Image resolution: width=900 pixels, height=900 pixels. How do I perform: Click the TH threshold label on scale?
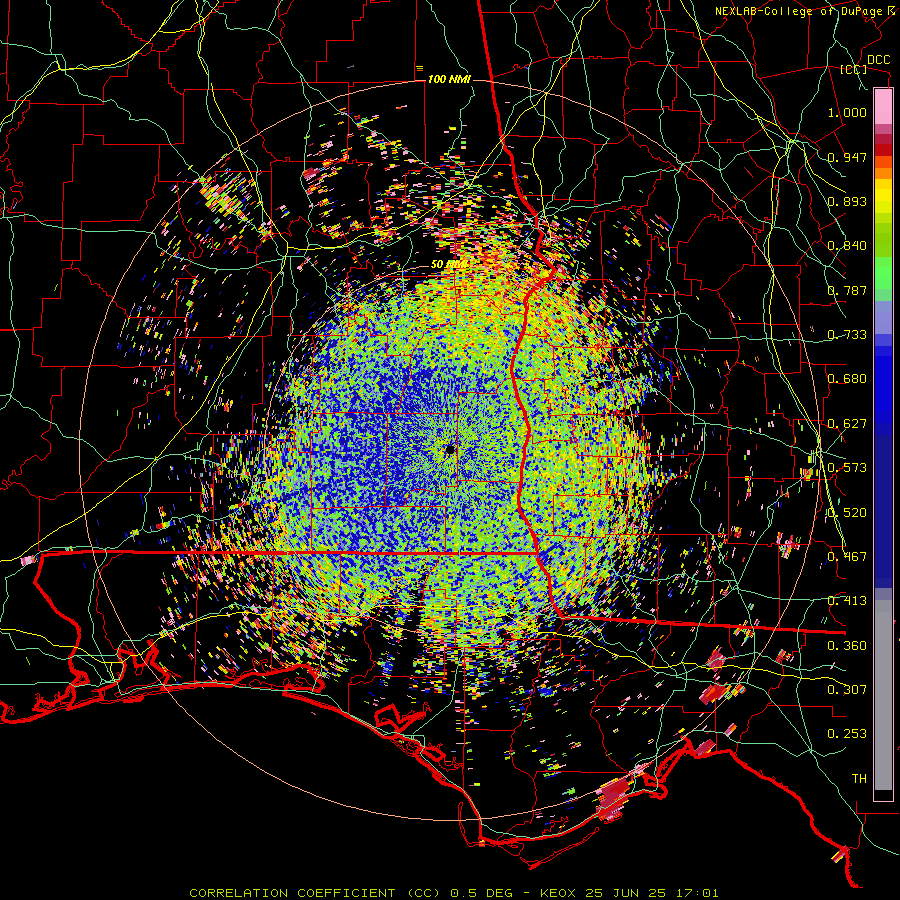859,779
